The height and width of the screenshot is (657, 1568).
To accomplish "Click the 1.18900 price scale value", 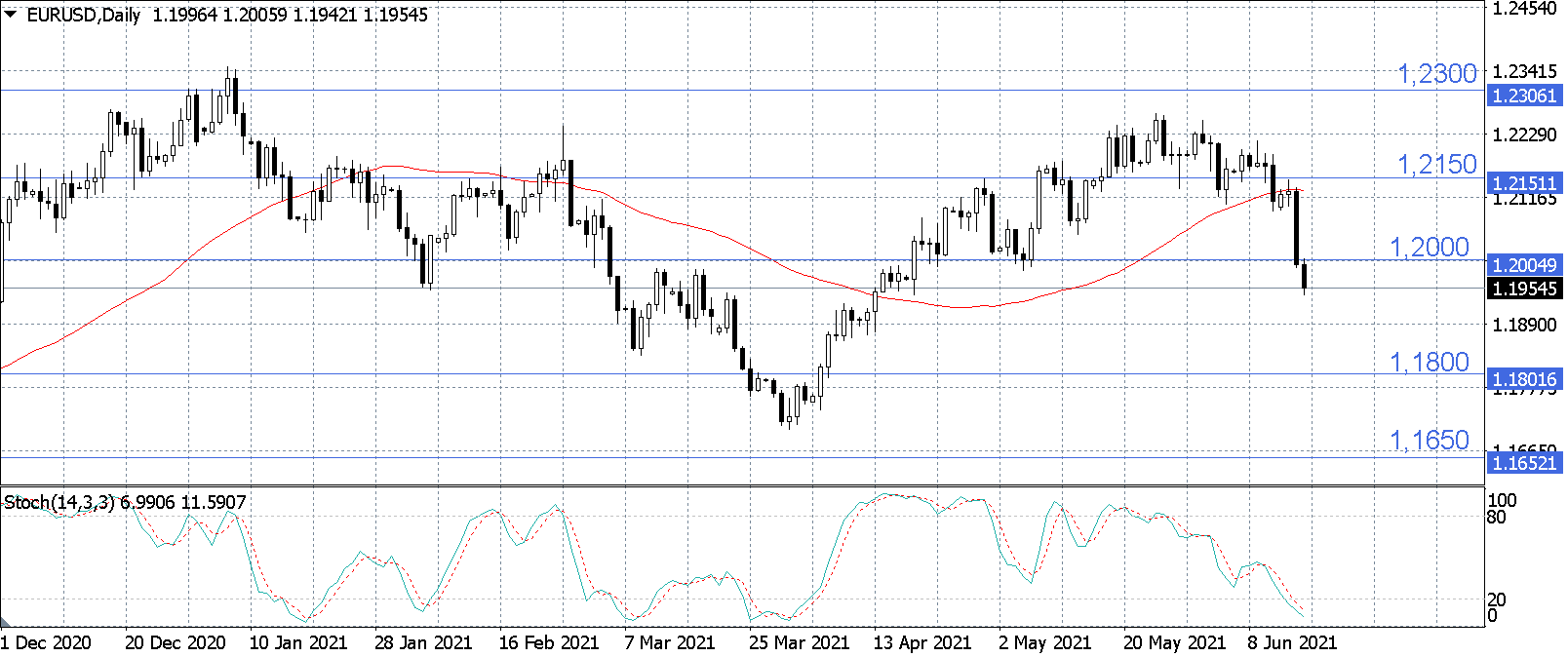I will (x=1525, y=325).
